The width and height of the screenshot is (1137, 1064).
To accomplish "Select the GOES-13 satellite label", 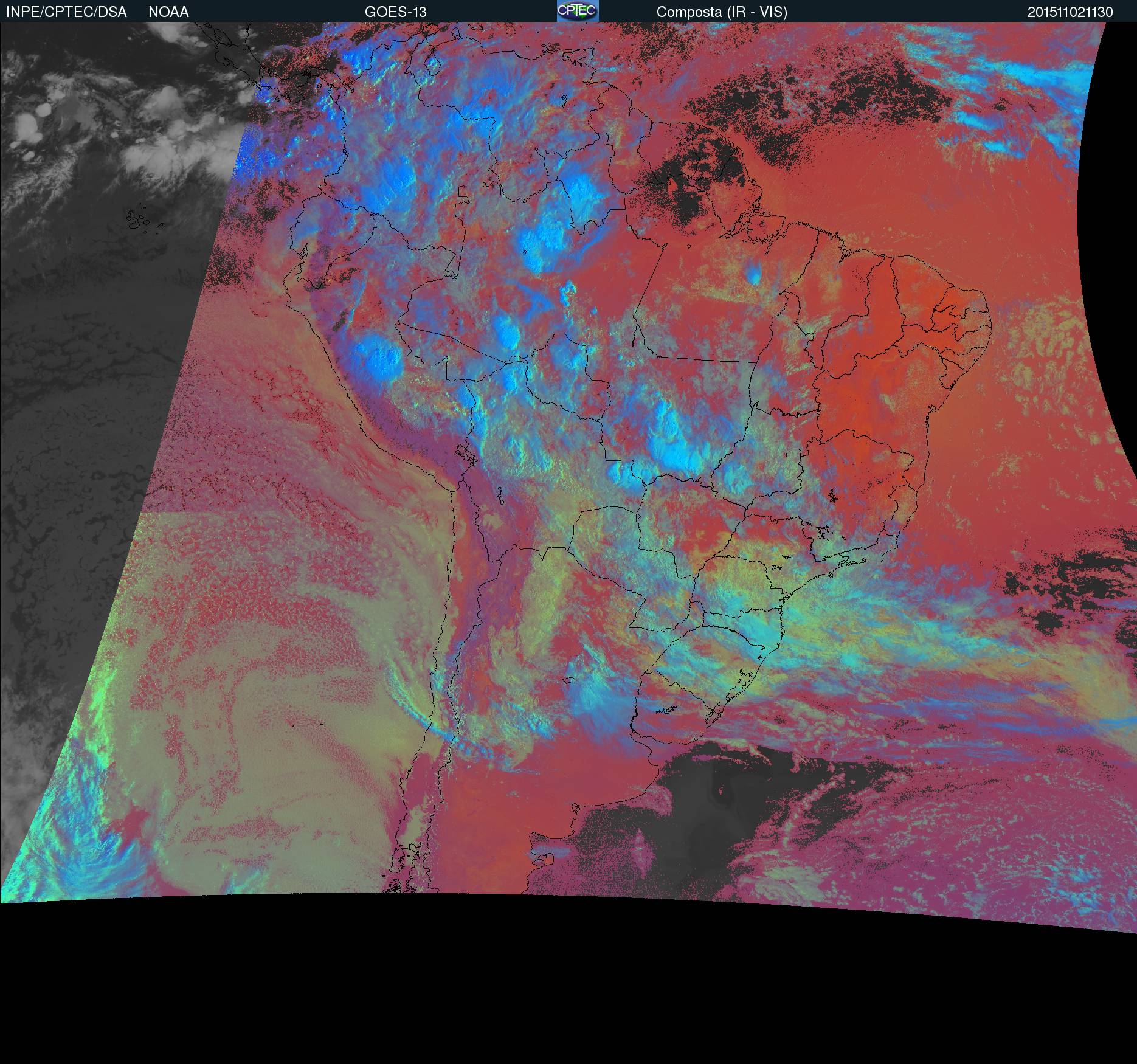I will (x=395, y=12).
